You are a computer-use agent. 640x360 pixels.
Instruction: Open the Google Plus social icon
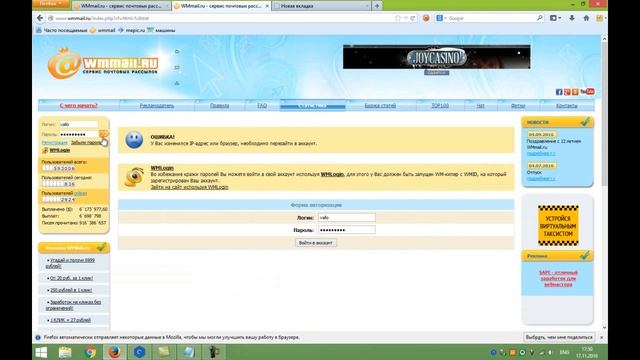tap(567, 92)
